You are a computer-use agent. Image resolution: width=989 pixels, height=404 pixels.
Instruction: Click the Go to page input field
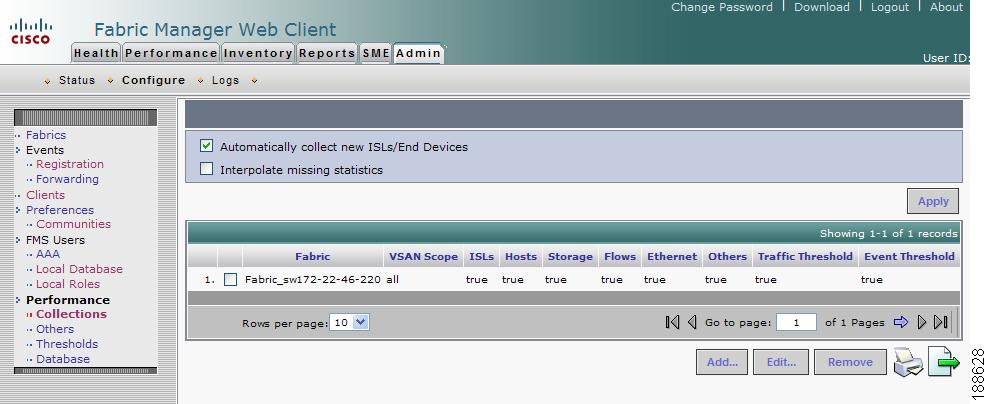796,322
